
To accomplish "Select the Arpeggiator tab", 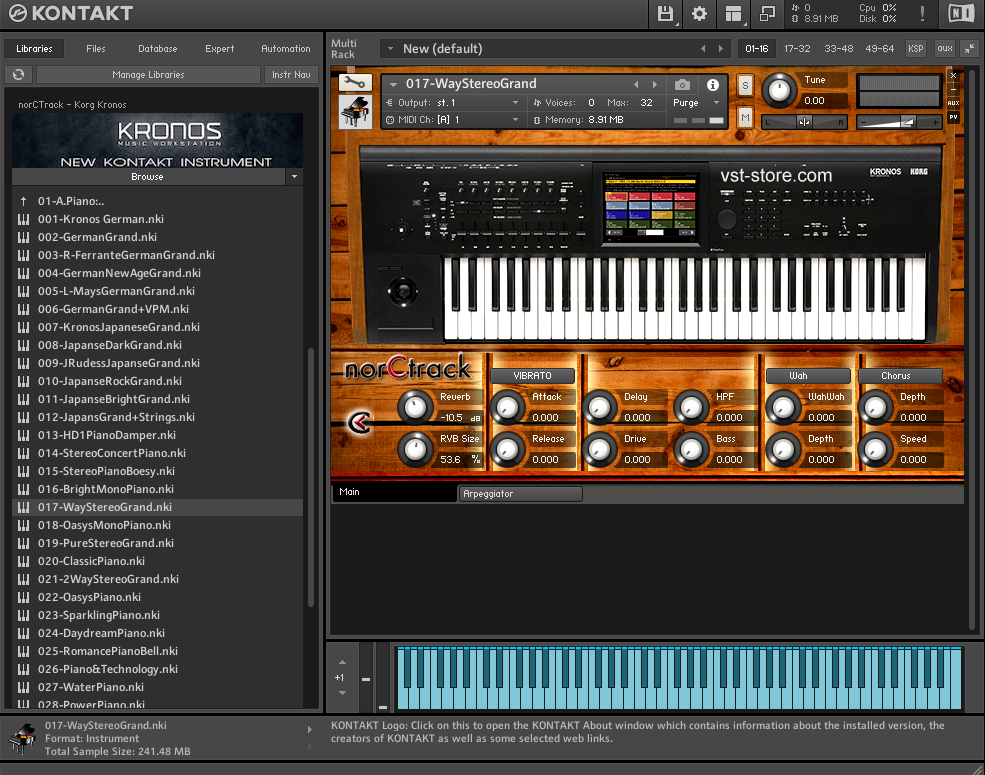I will [520, 494].
